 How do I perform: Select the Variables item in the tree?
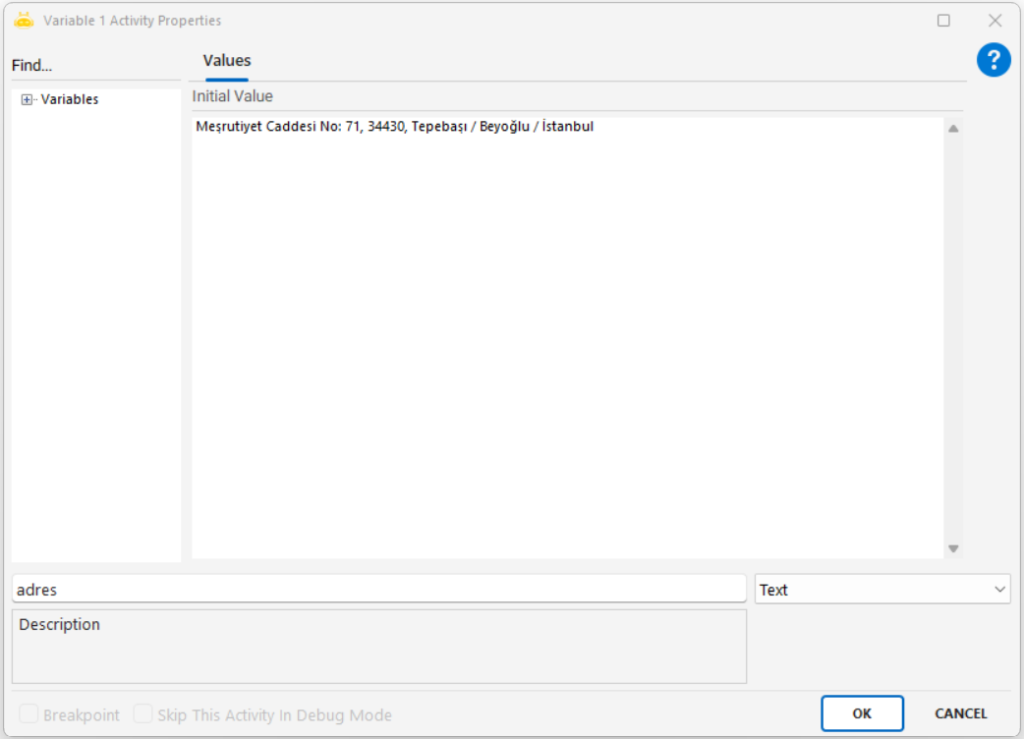coord(69,100)
